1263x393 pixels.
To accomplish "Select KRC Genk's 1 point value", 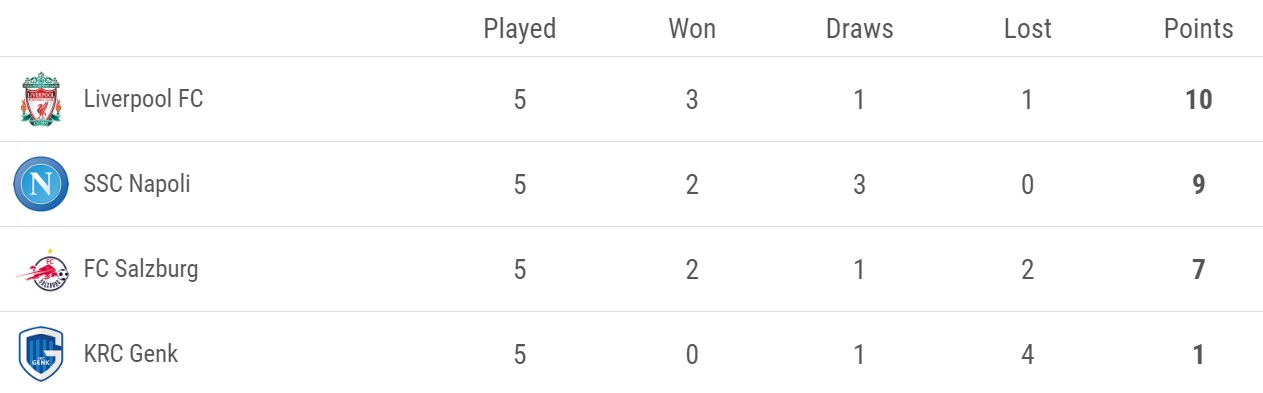I will 1199,354.
